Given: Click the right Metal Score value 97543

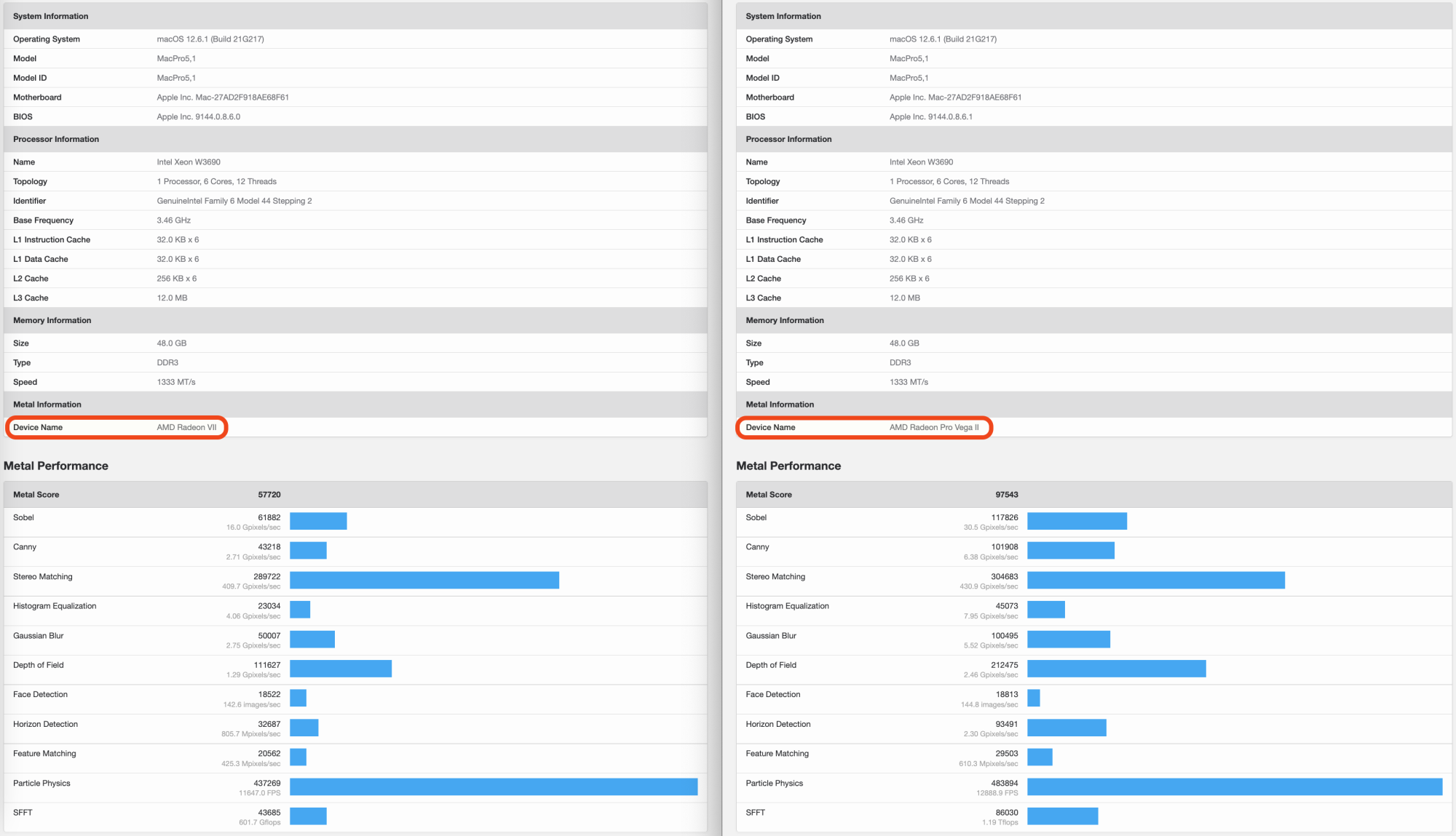Looking at the screenshot, I should [1006, 494].
